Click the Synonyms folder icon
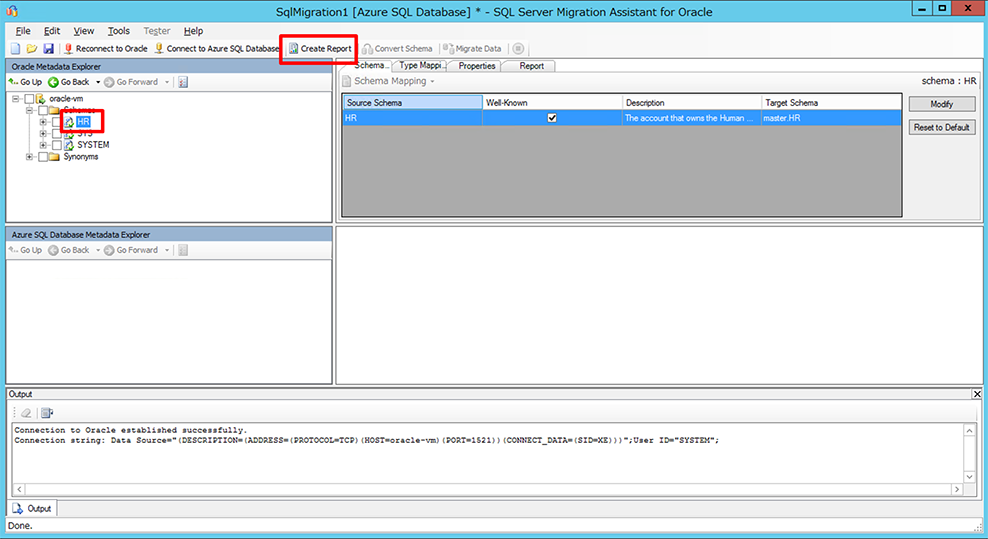 click(55, 157)
